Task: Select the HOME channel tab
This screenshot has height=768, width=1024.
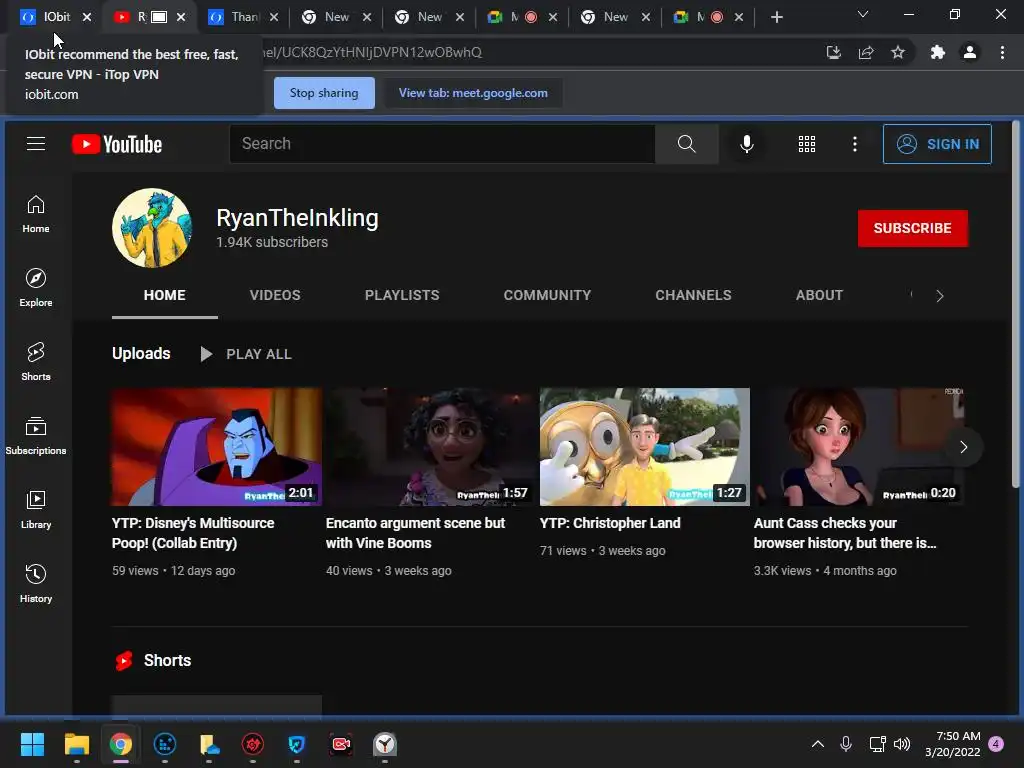Action: (x=165, y=295)
